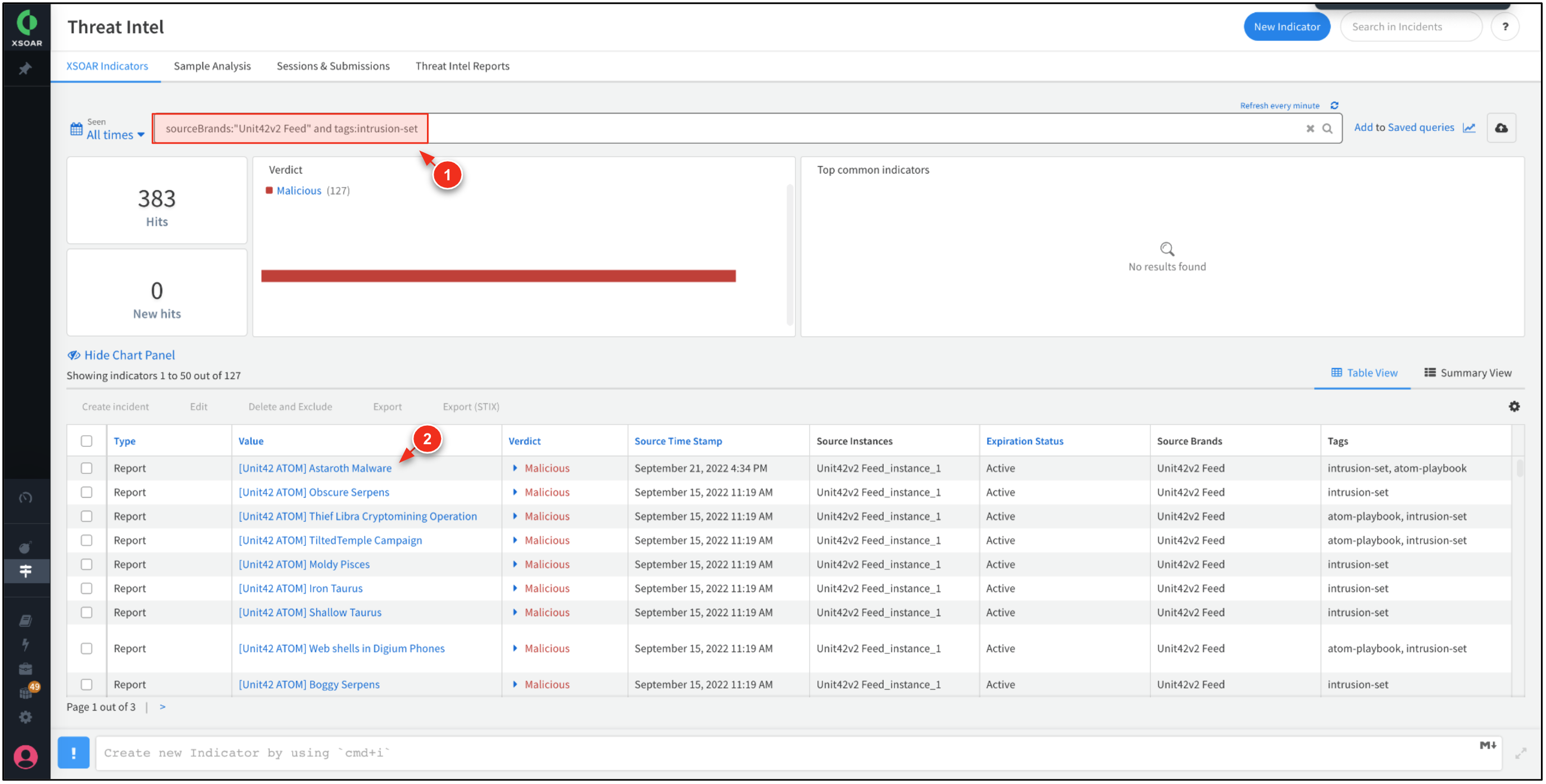This screenshot has width=1546, height=784.
Task: Open the Automation lightning icon in sidebar
Action: click(x=25, y=644)
